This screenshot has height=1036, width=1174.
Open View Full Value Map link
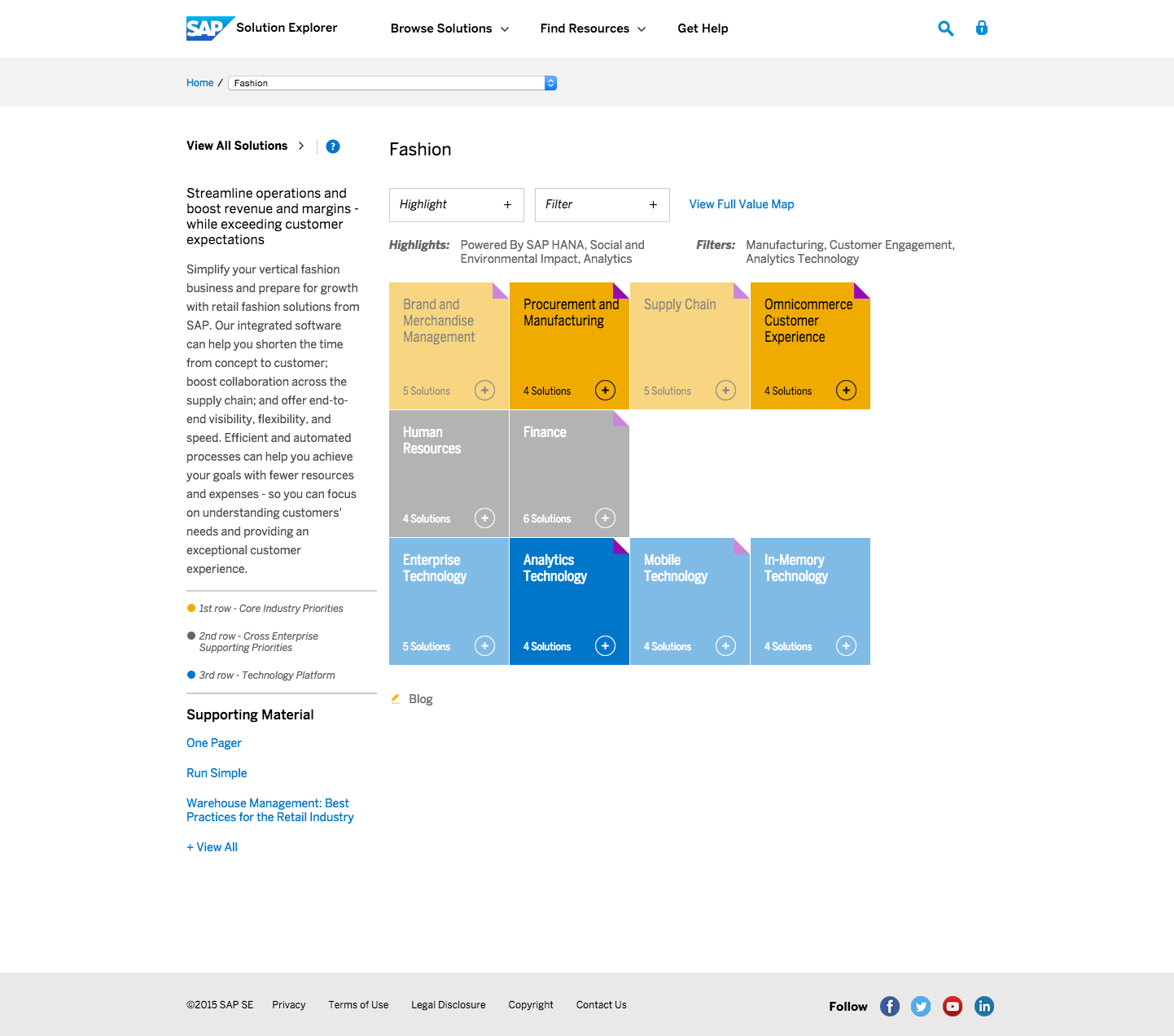click(x=742, y=204)
